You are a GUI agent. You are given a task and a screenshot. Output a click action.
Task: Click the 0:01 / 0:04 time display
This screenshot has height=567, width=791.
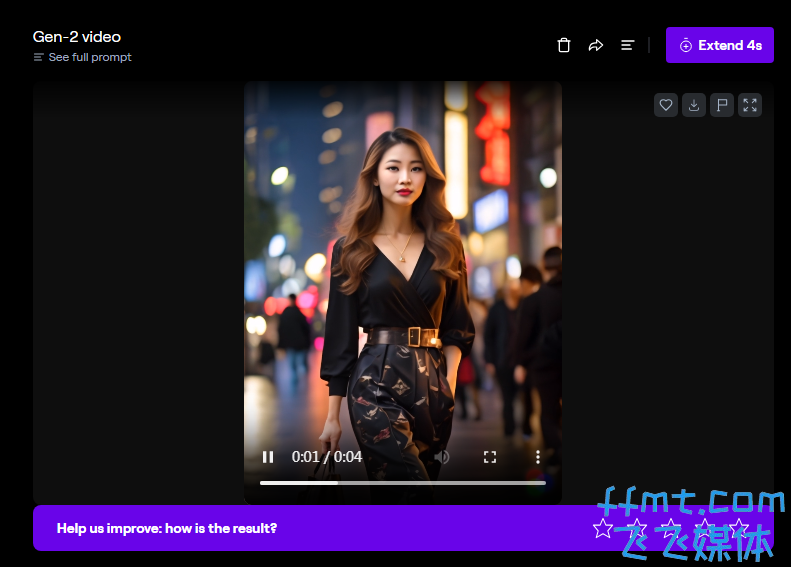(326, 457)
